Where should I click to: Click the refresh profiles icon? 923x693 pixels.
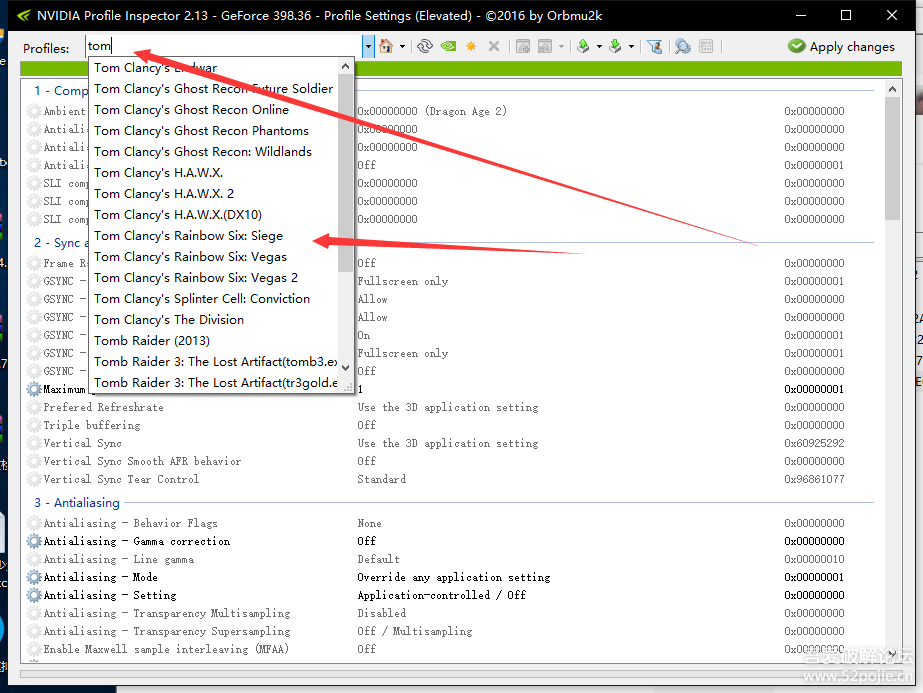(425, 47)
